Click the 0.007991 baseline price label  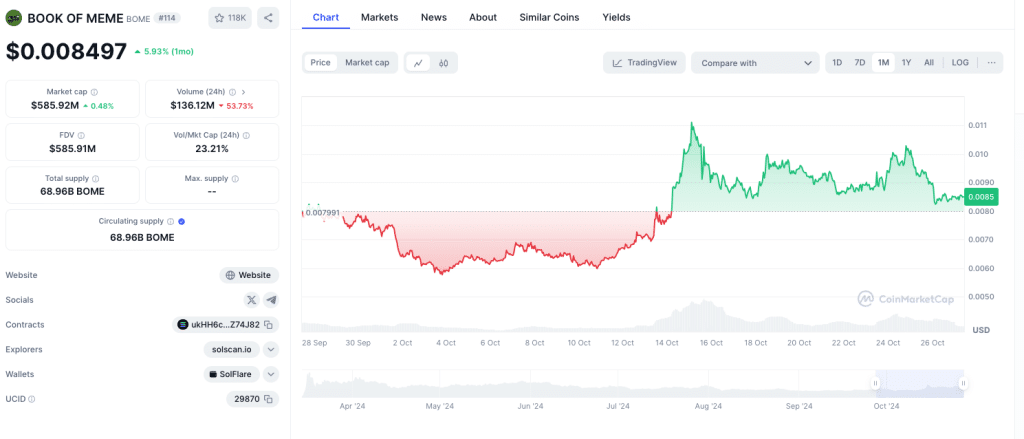tap(324, 213)
